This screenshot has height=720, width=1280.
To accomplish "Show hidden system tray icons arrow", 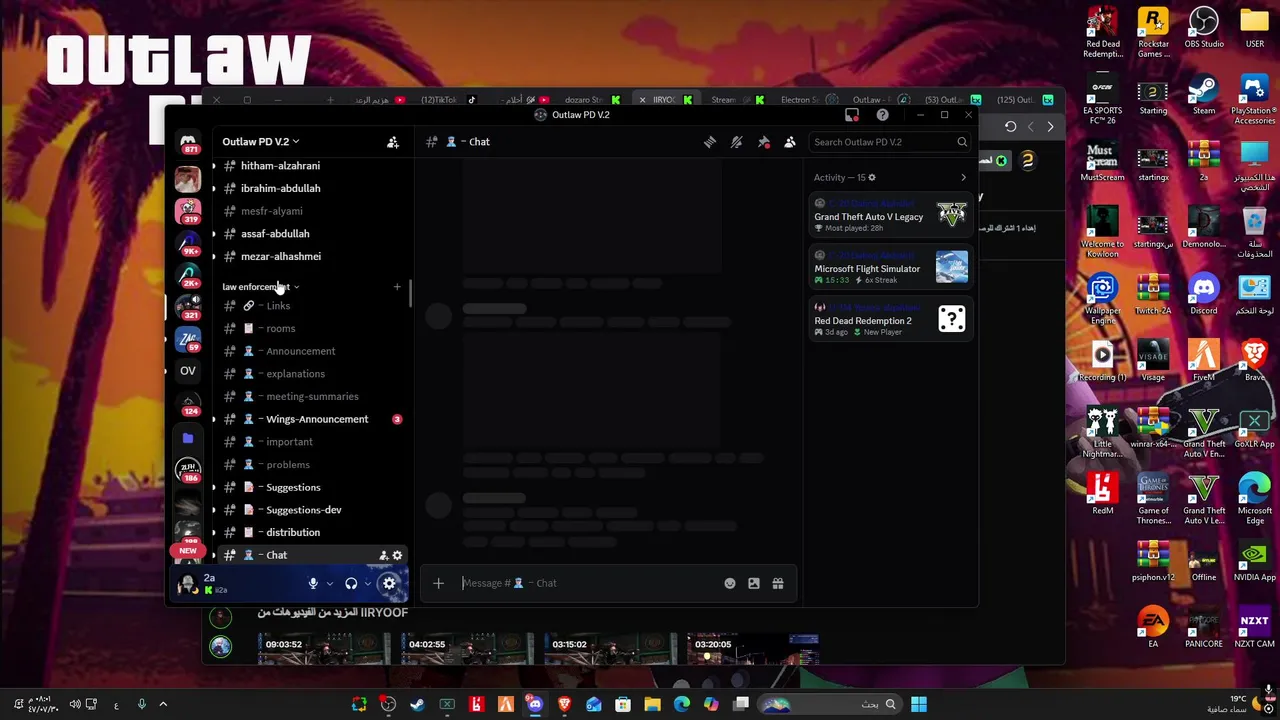I will (163, 705).
